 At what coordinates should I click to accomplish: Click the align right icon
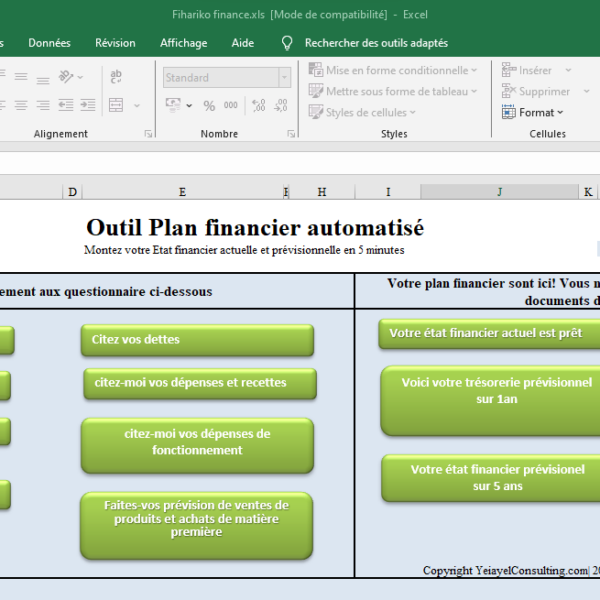click(x=43, y=105)
